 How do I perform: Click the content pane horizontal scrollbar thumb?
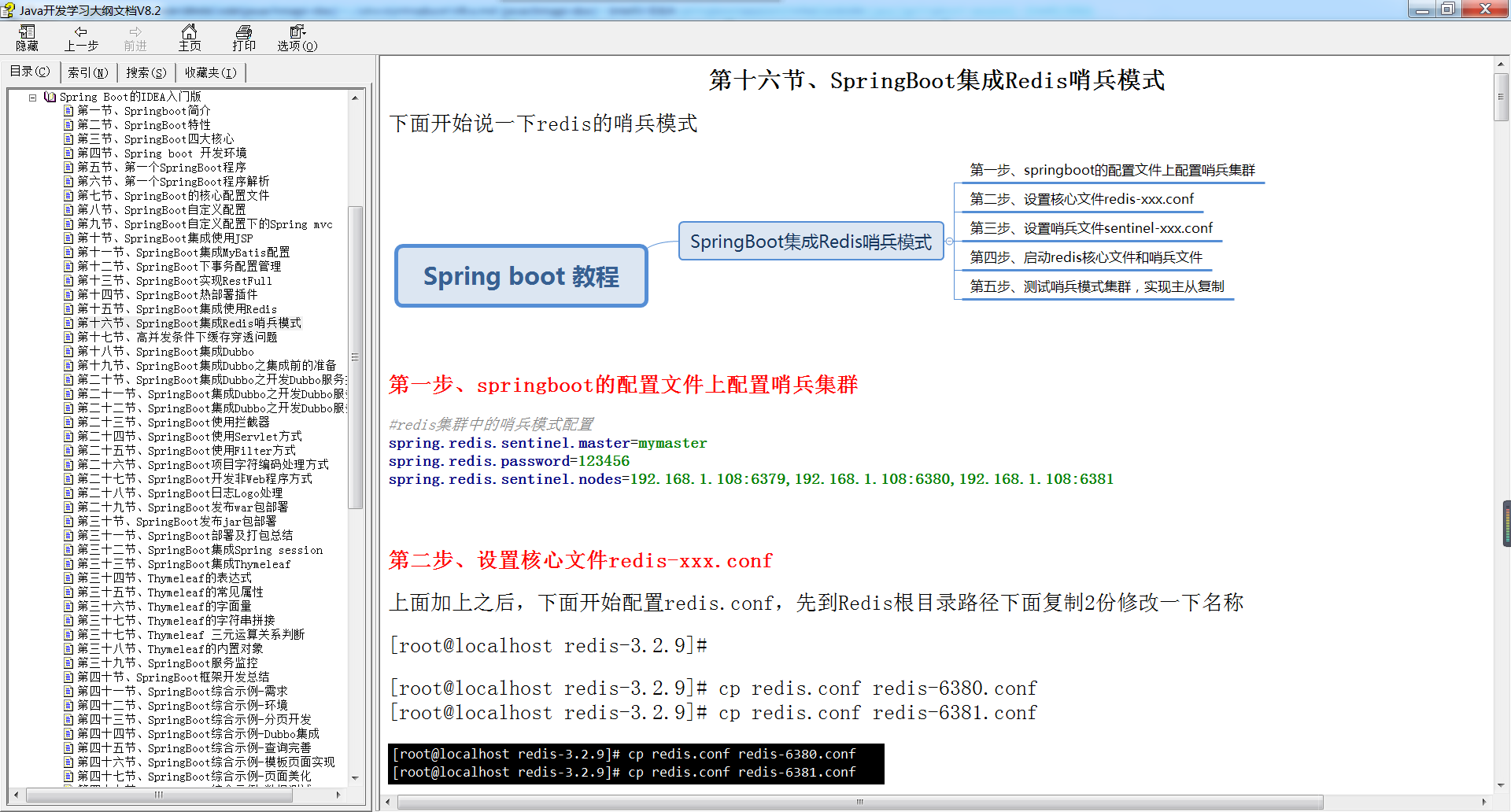tap(860, 803)
